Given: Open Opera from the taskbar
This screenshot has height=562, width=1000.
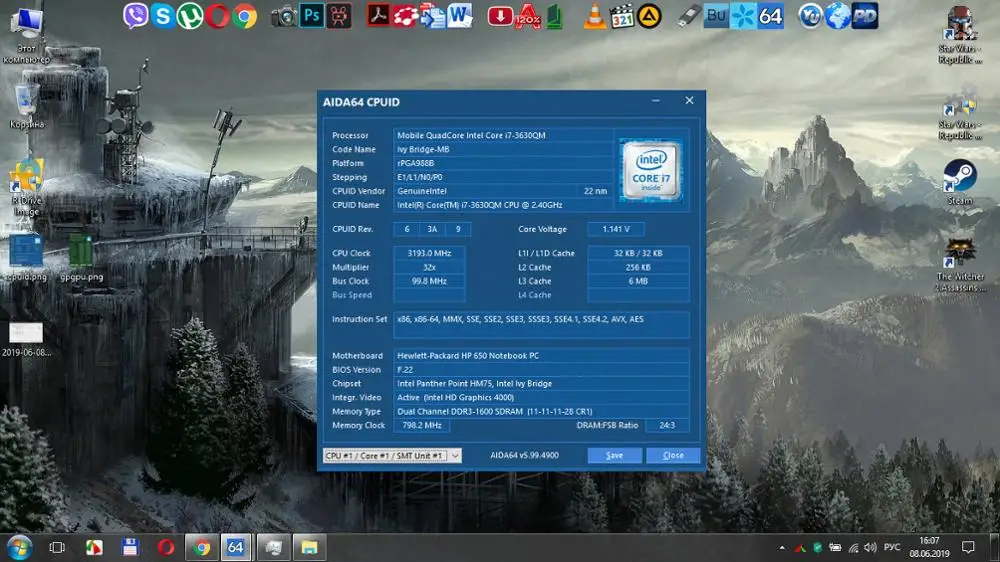Looking at the screenshot, I should point(166,547).
